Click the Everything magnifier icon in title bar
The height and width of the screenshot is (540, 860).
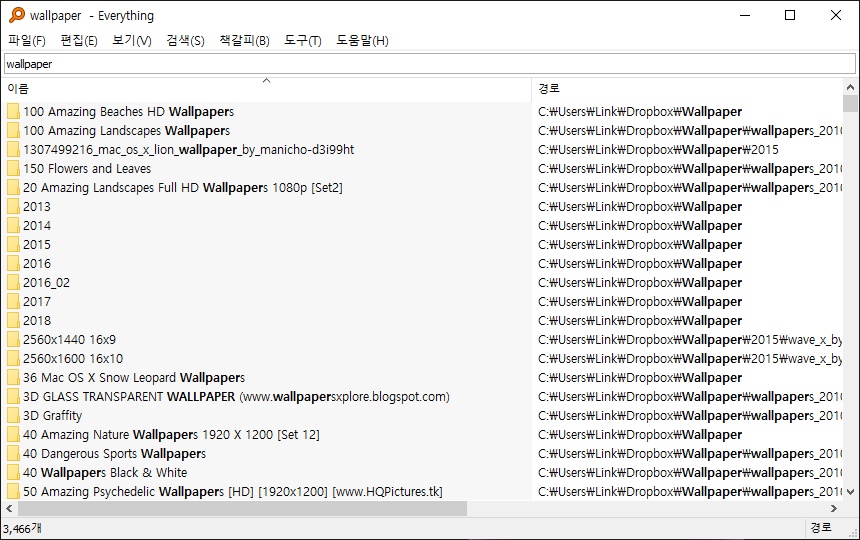17,15
